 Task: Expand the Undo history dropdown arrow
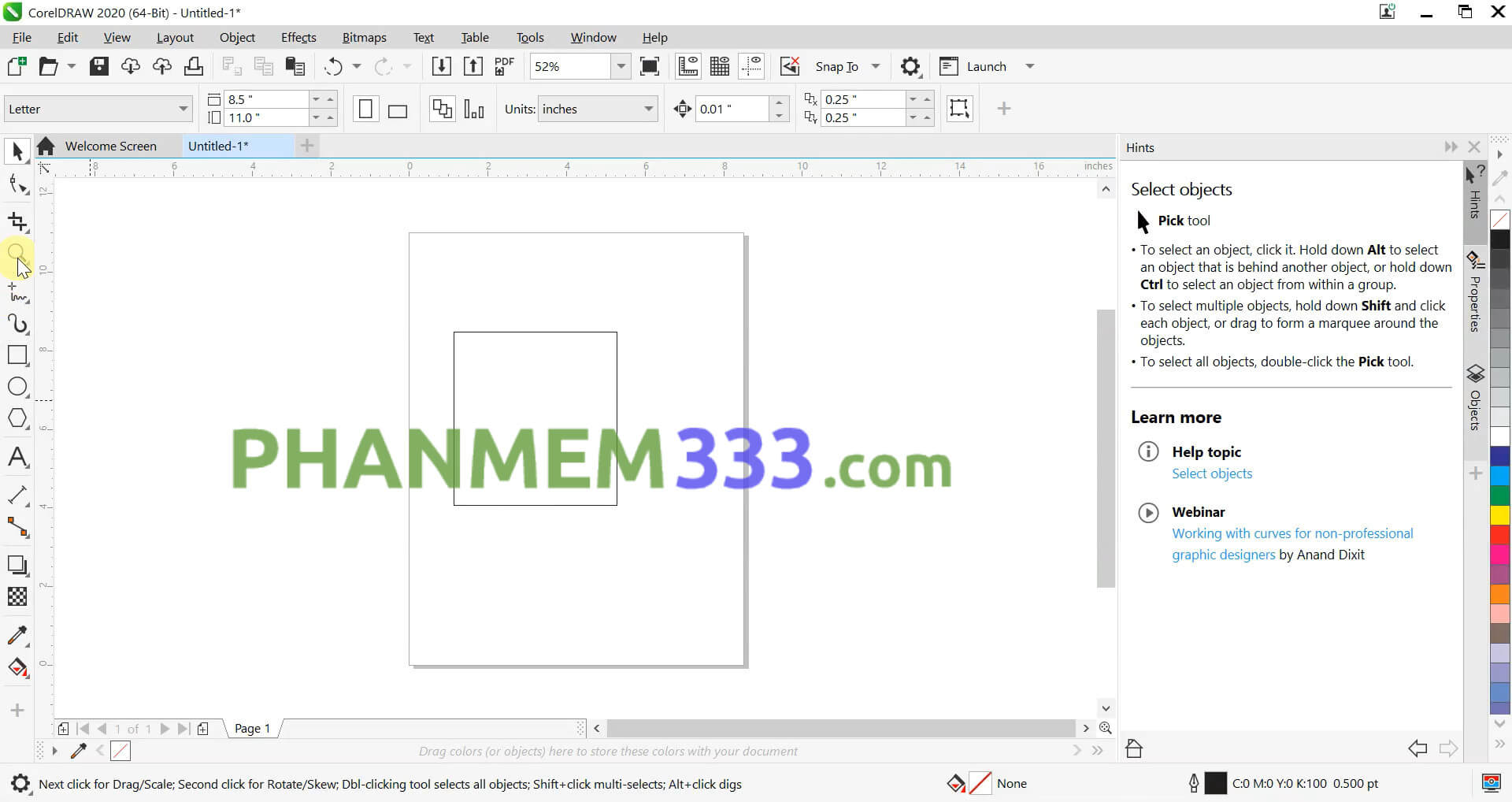pyautogui.click(x=357, y=66)
